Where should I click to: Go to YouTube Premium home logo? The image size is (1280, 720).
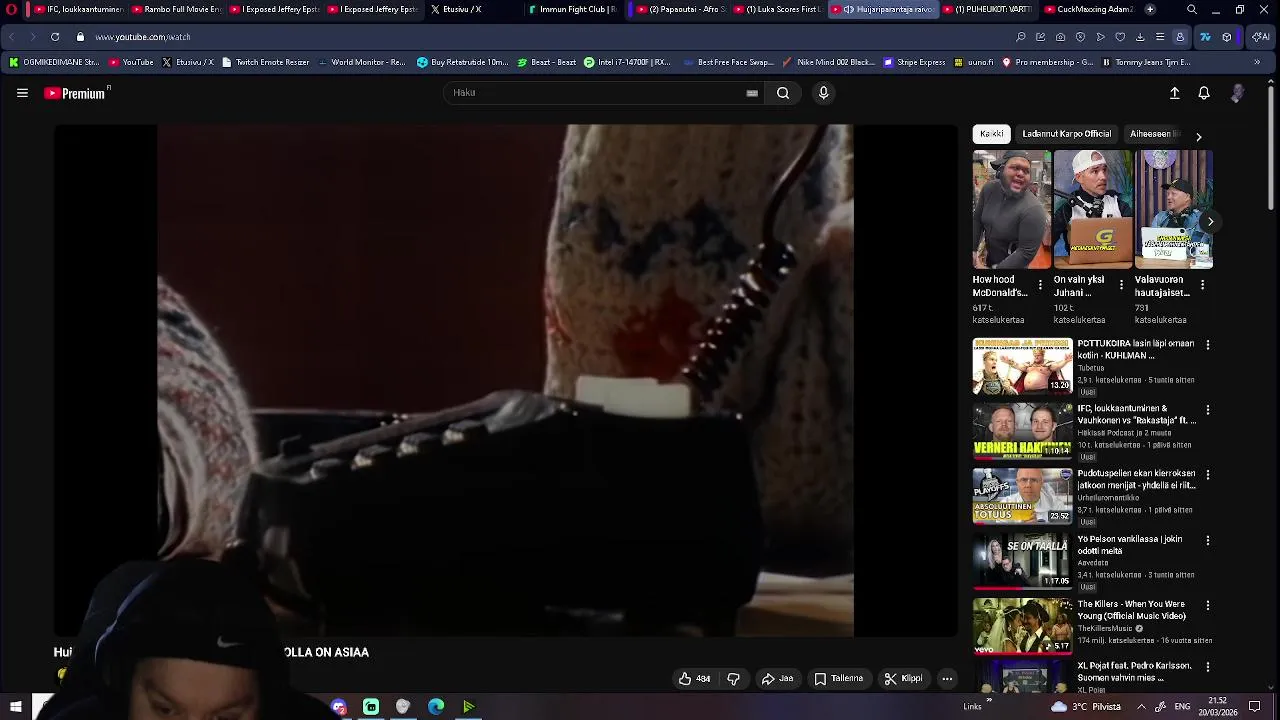75,93
